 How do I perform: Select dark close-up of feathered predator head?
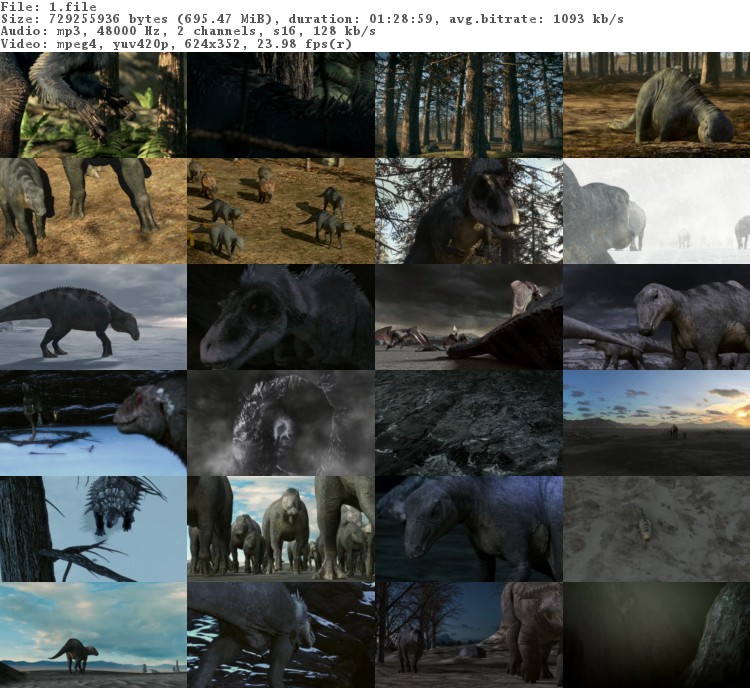tap(281, 317)
